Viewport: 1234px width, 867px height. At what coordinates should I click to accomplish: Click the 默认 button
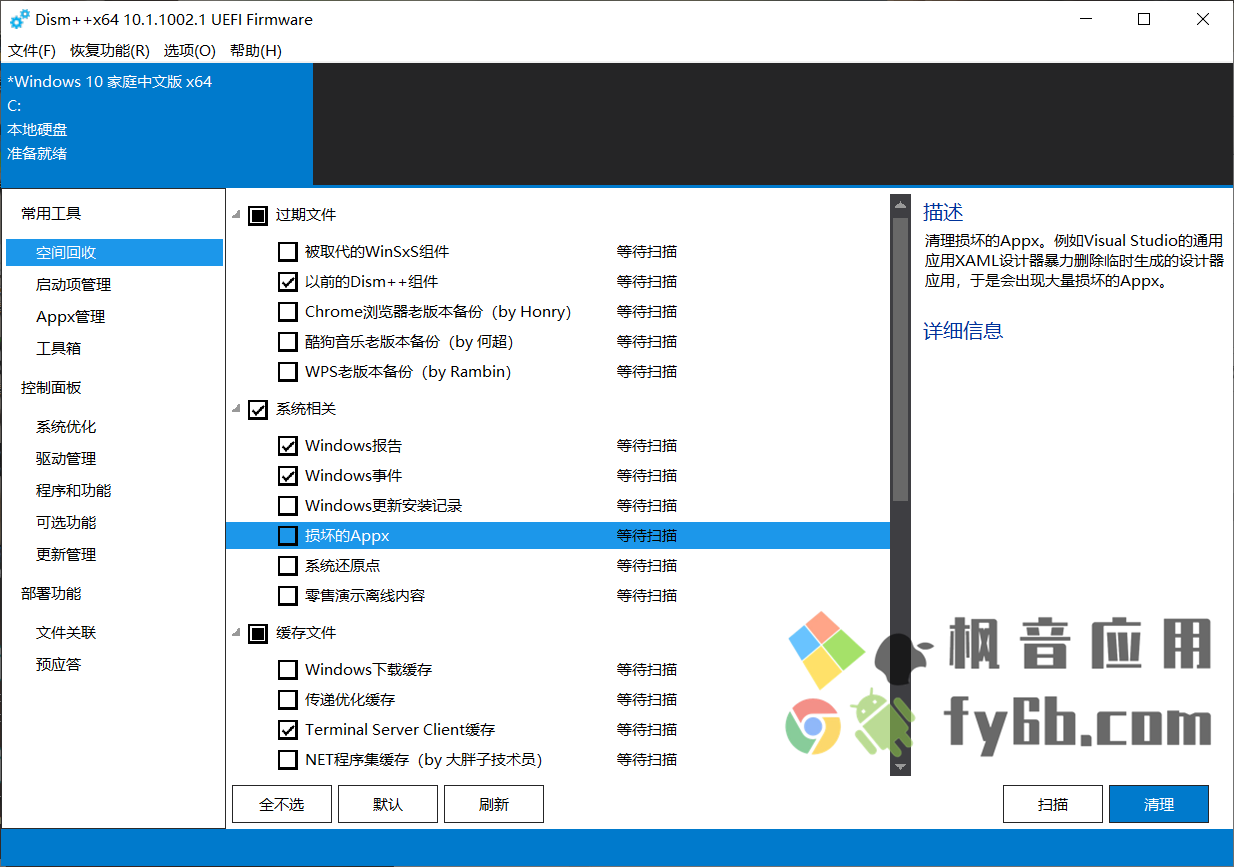388,804
